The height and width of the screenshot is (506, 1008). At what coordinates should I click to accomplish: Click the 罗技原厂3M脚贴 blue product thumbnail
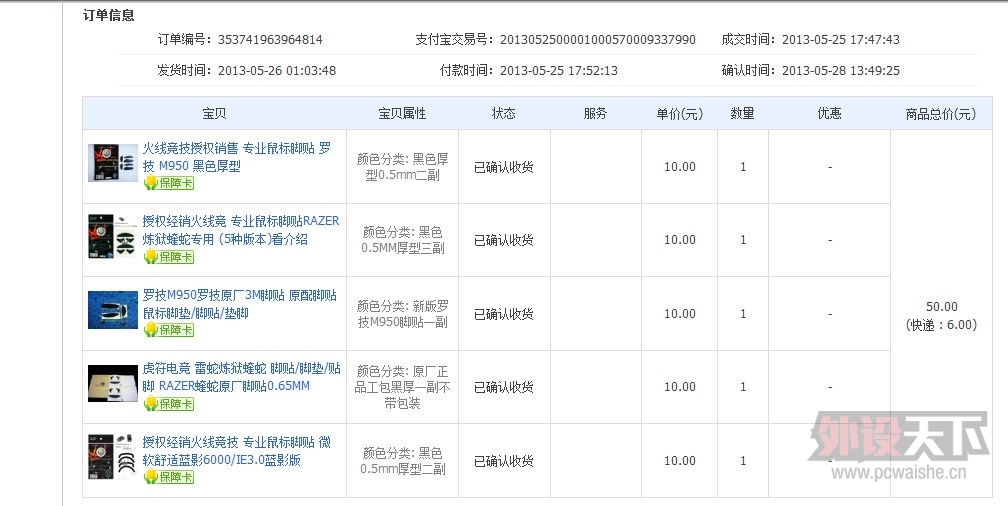click(x=112, y=310)
